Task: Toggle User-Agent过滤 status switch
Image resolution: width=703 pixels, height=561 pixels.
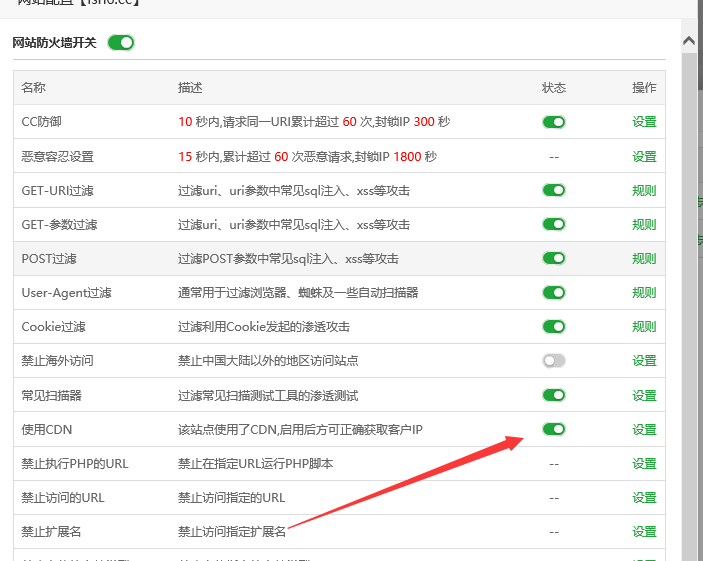Action: tap(553, 293)
